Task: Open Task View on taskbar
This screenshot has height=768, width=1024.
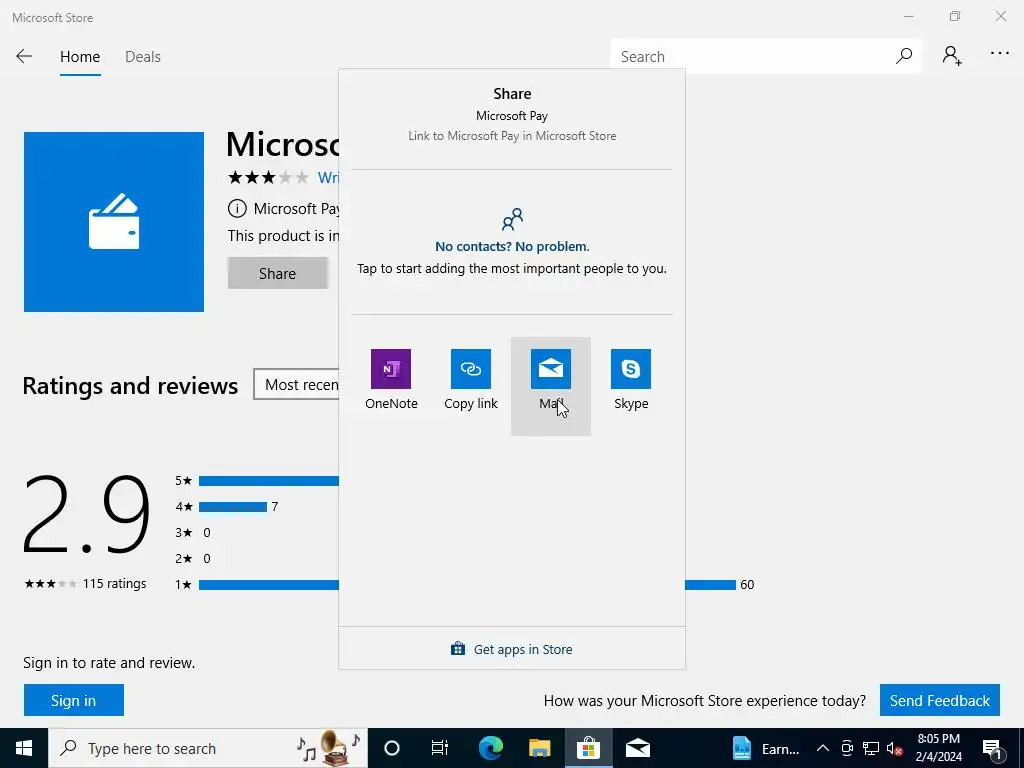Action: [x=440, y=748]
